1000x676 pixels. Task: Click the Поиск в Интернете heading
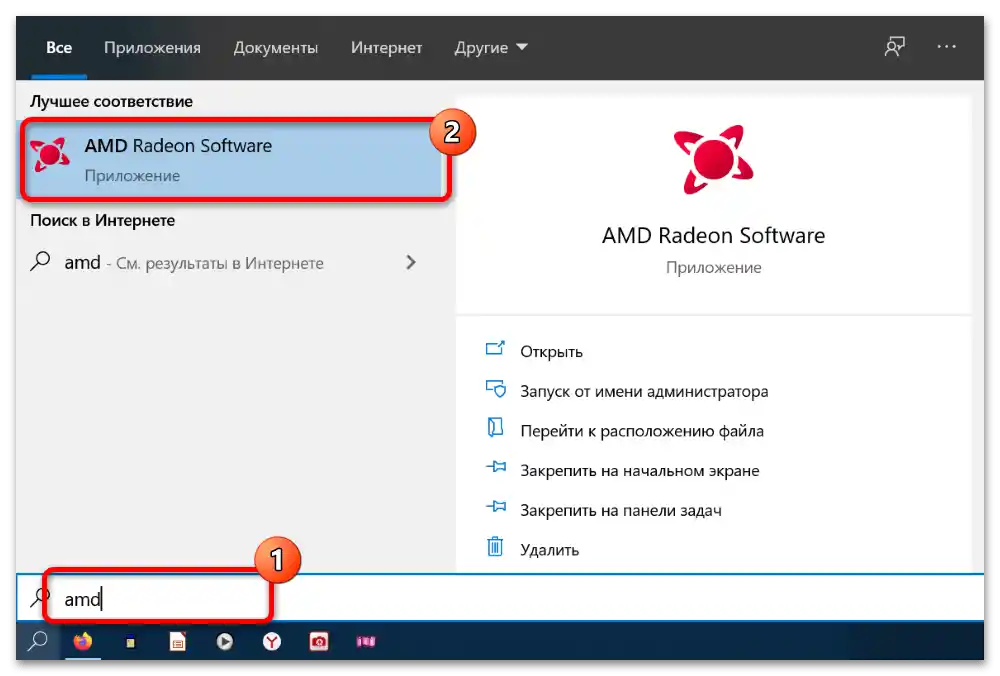(x=102, y=221)
